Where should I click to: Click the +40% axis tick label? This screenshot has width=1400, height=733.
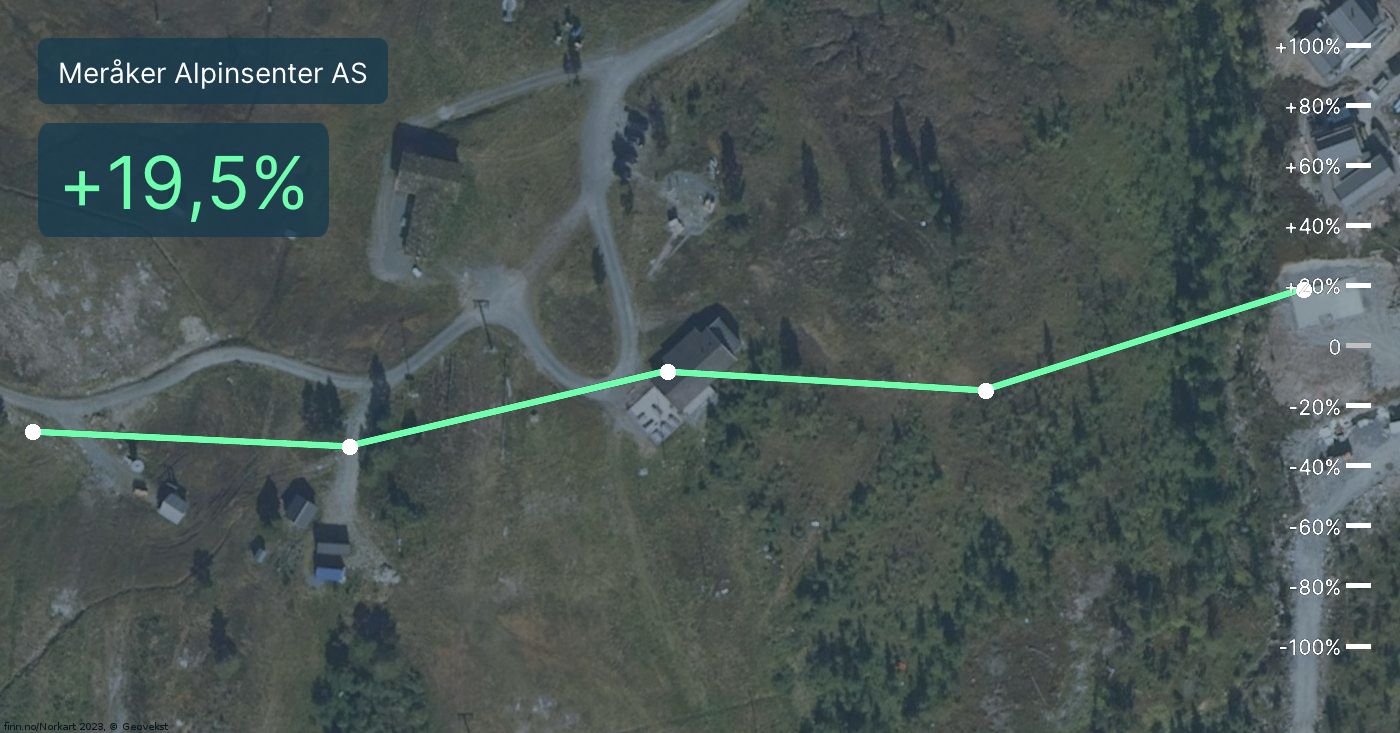[1312, 226]
